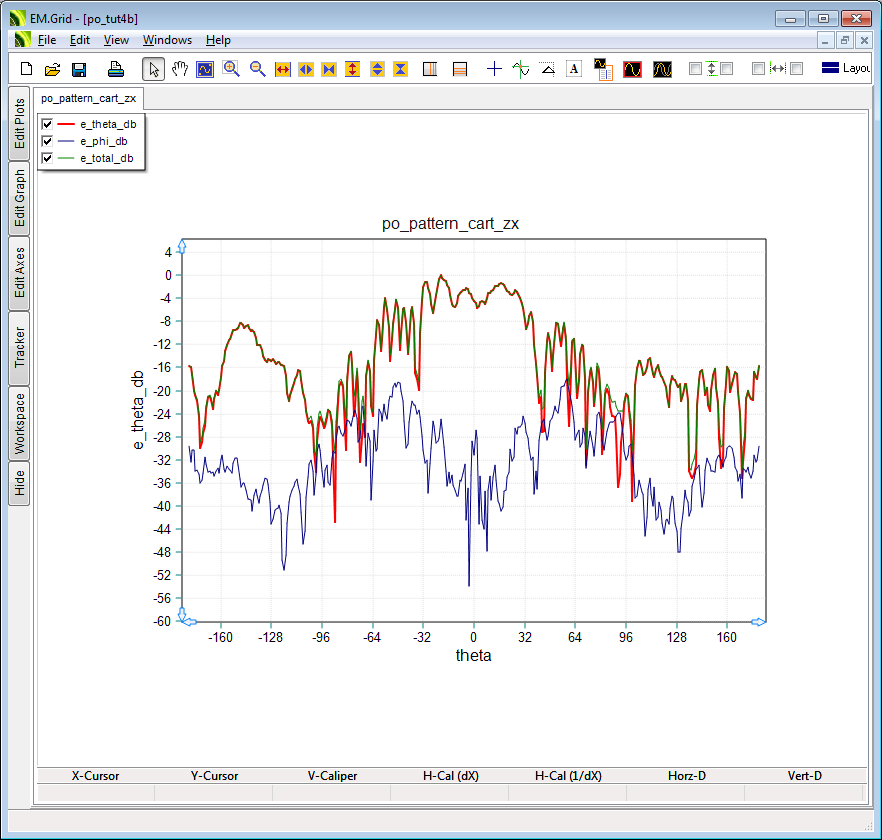Open the Tracker side panel

click(x=19, y=348)
